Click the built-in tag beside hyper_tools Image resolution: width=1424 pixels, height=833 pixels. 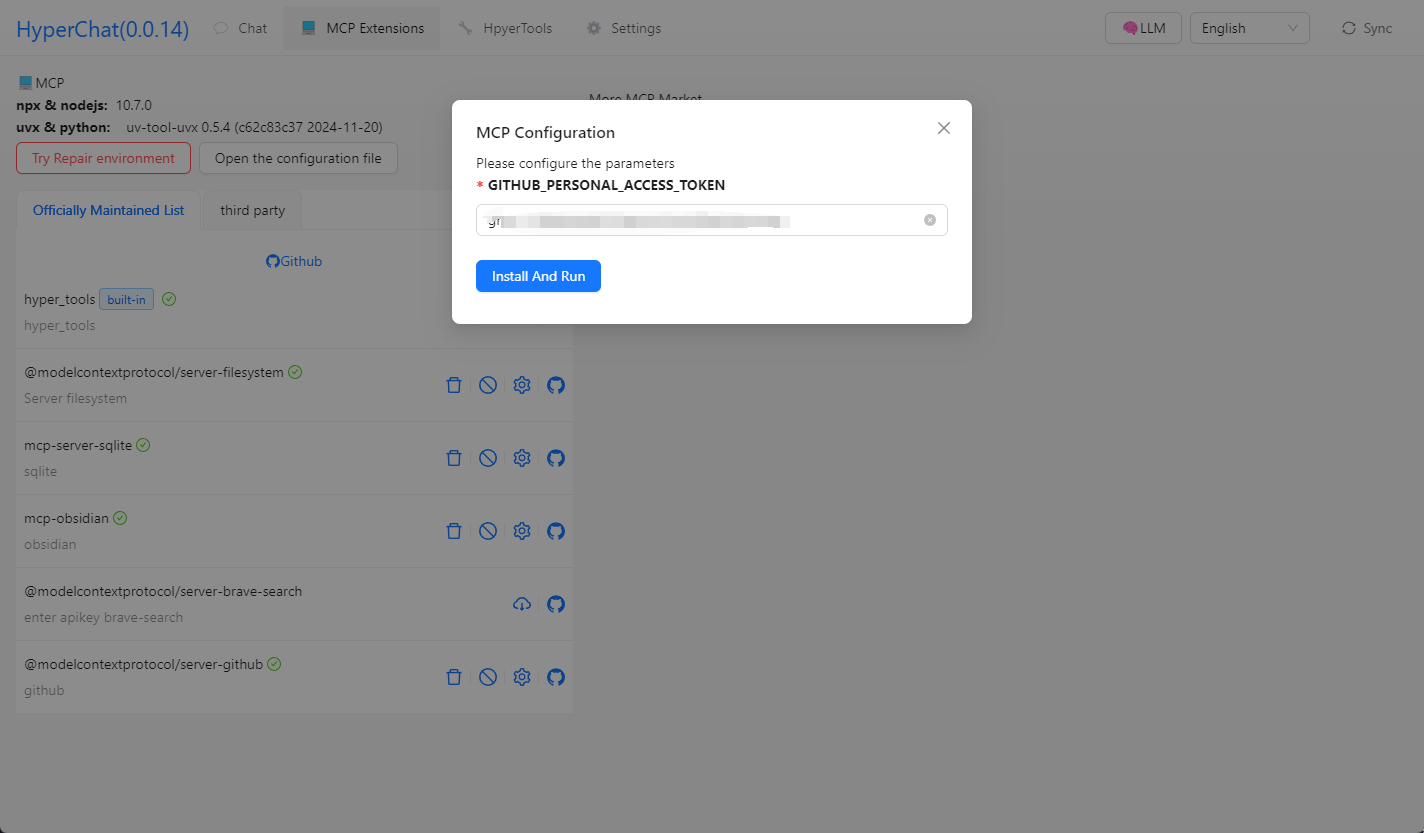126,299
